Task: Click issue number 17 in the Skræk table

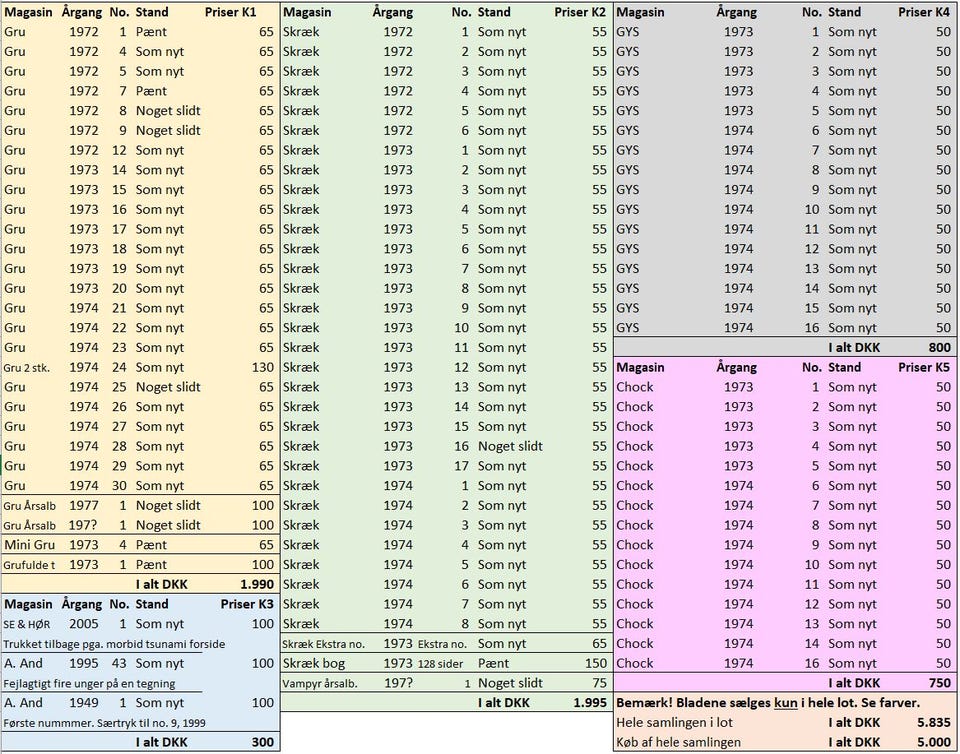Action: pos(461,466)
